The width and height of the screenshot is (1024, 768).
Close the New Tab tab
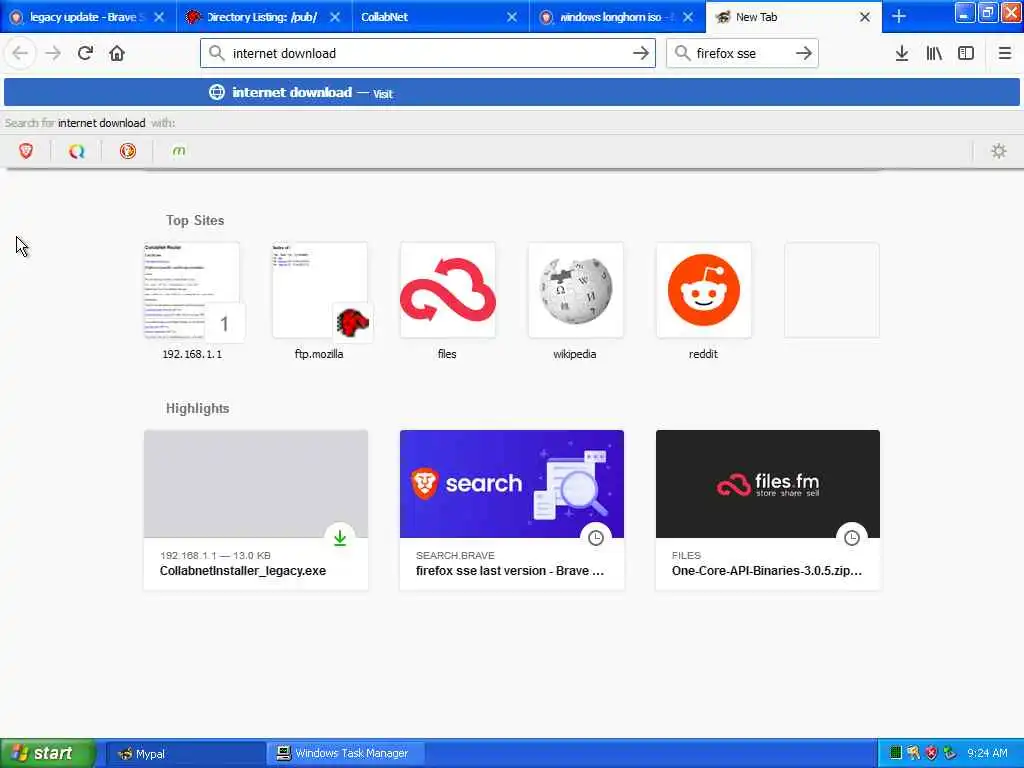(865, 17)
